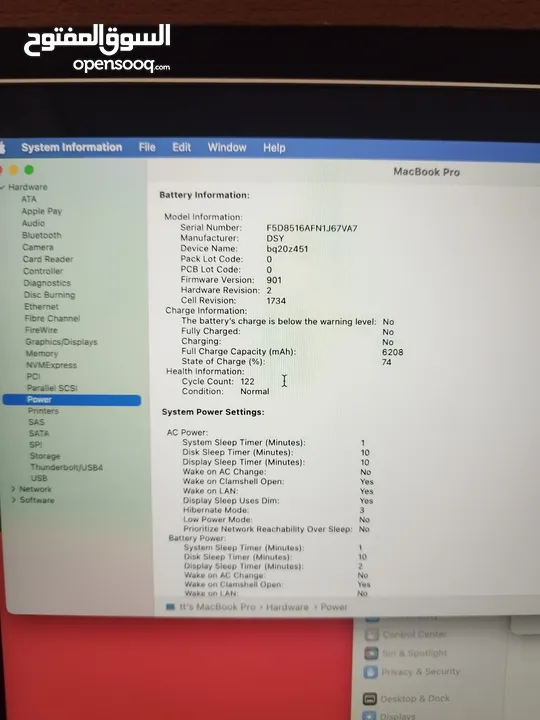Select Controller in the sidebar
This screenshot has width=540, height=720.
(43, 271)
